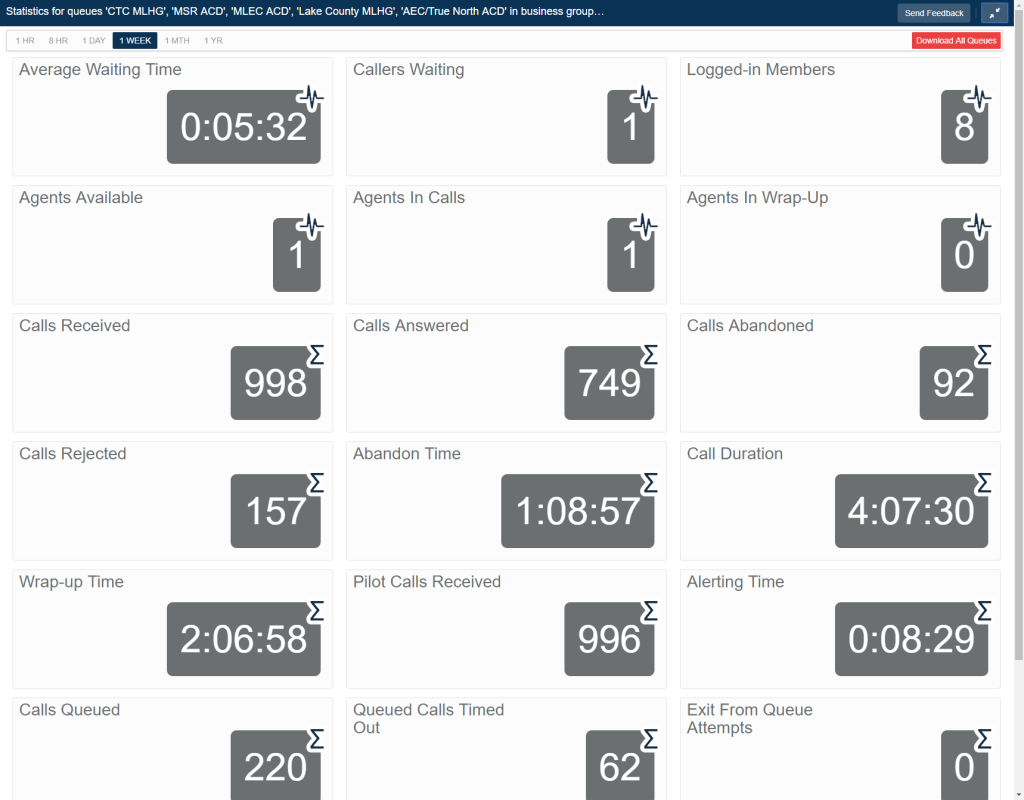Click the sigma icon on Wrap-up Time

pyautogui.click(x=316, y=611)
